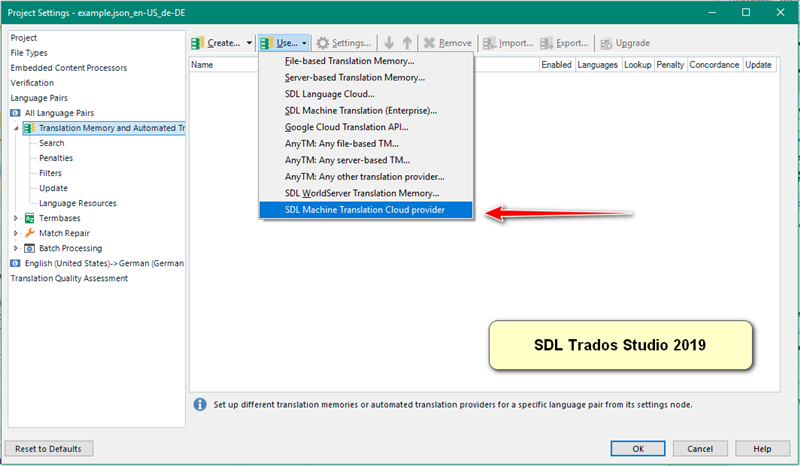Select Embedded Content Processors node
The width and height of the screenshot is (800, 466).
(x=68, y=68)
